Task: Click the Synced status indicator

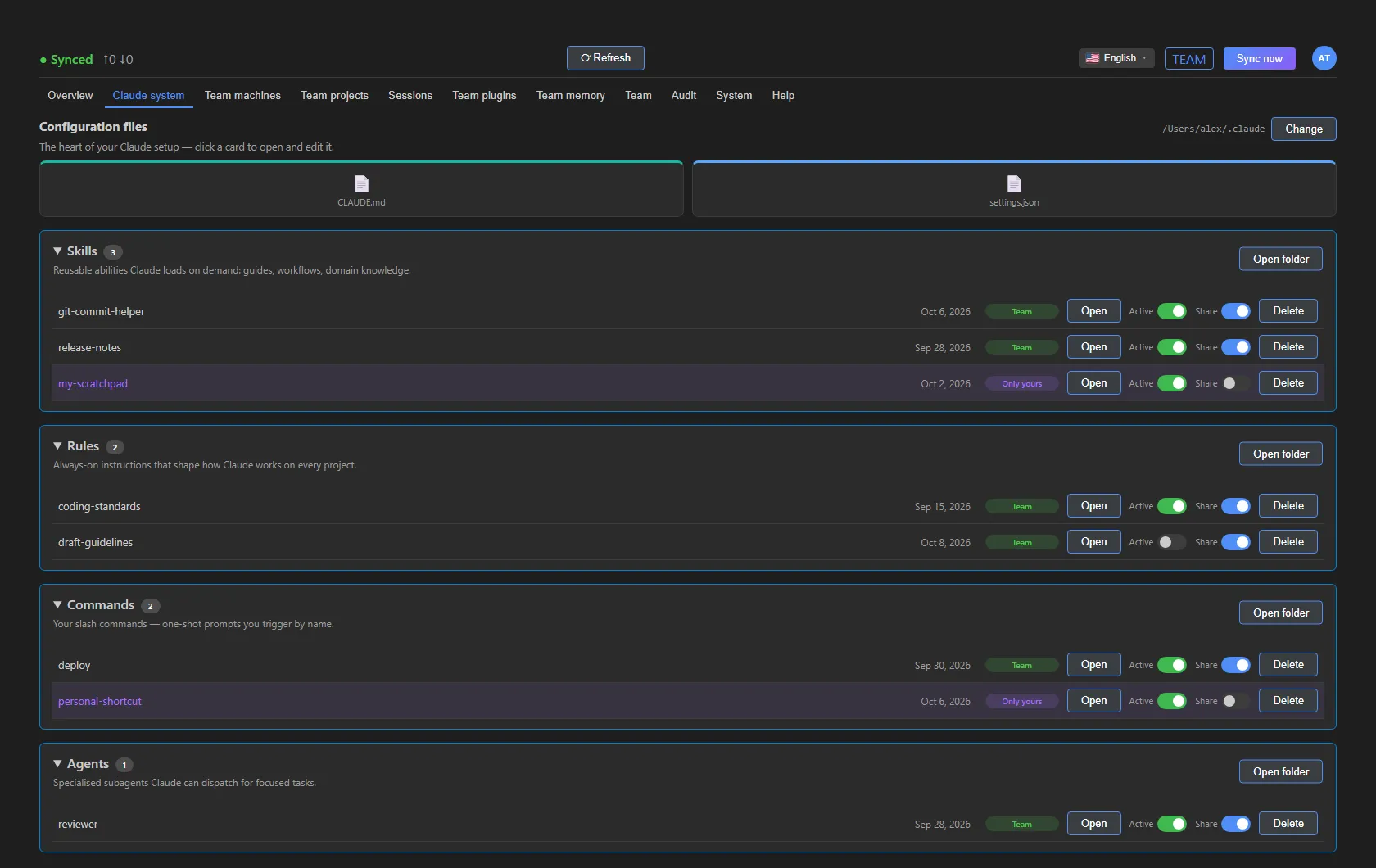Action: [66, 60]
